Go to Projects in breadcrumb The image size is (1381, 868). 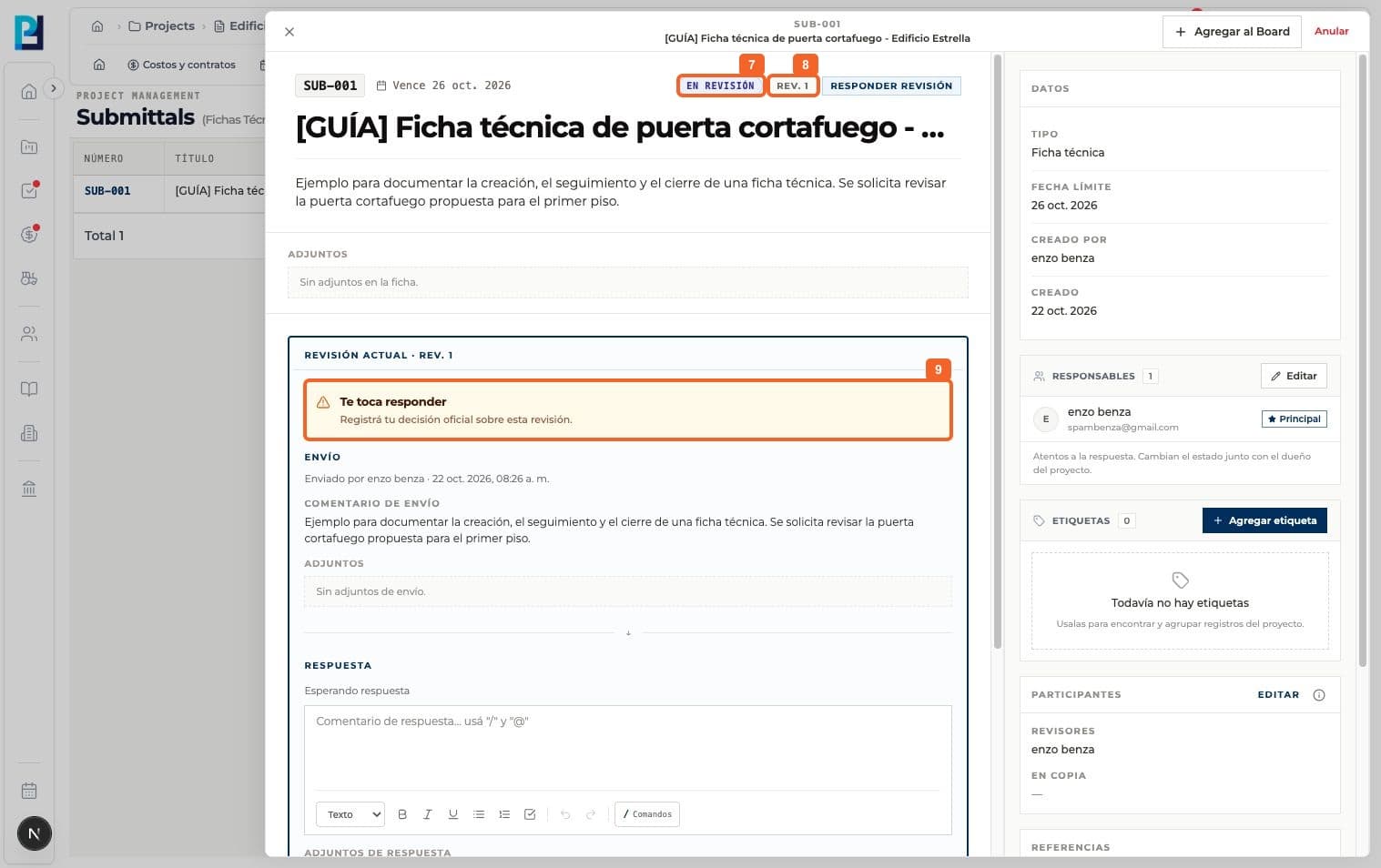tap(162, 26)
